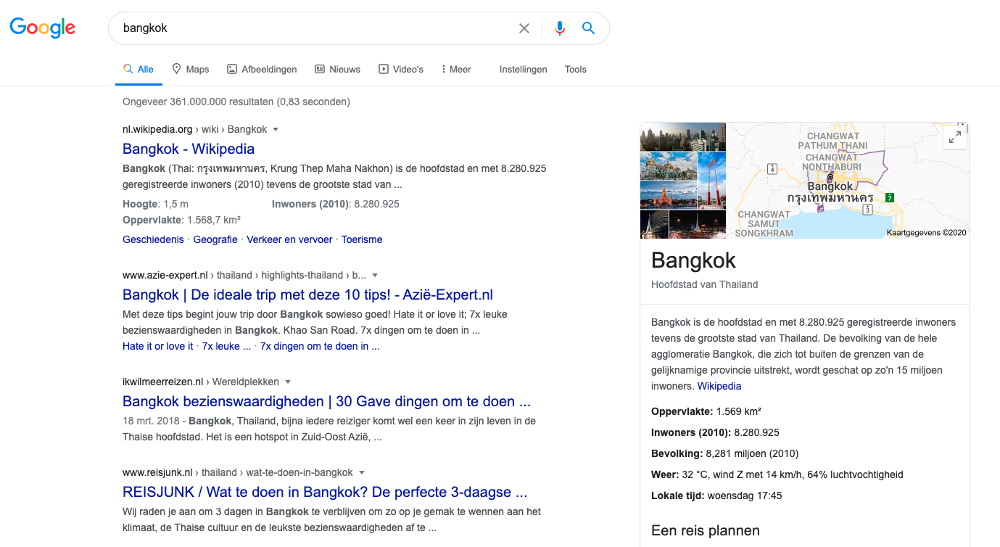
Task: Follow the Geschiedenis sitelink
Action: [153, 240]
